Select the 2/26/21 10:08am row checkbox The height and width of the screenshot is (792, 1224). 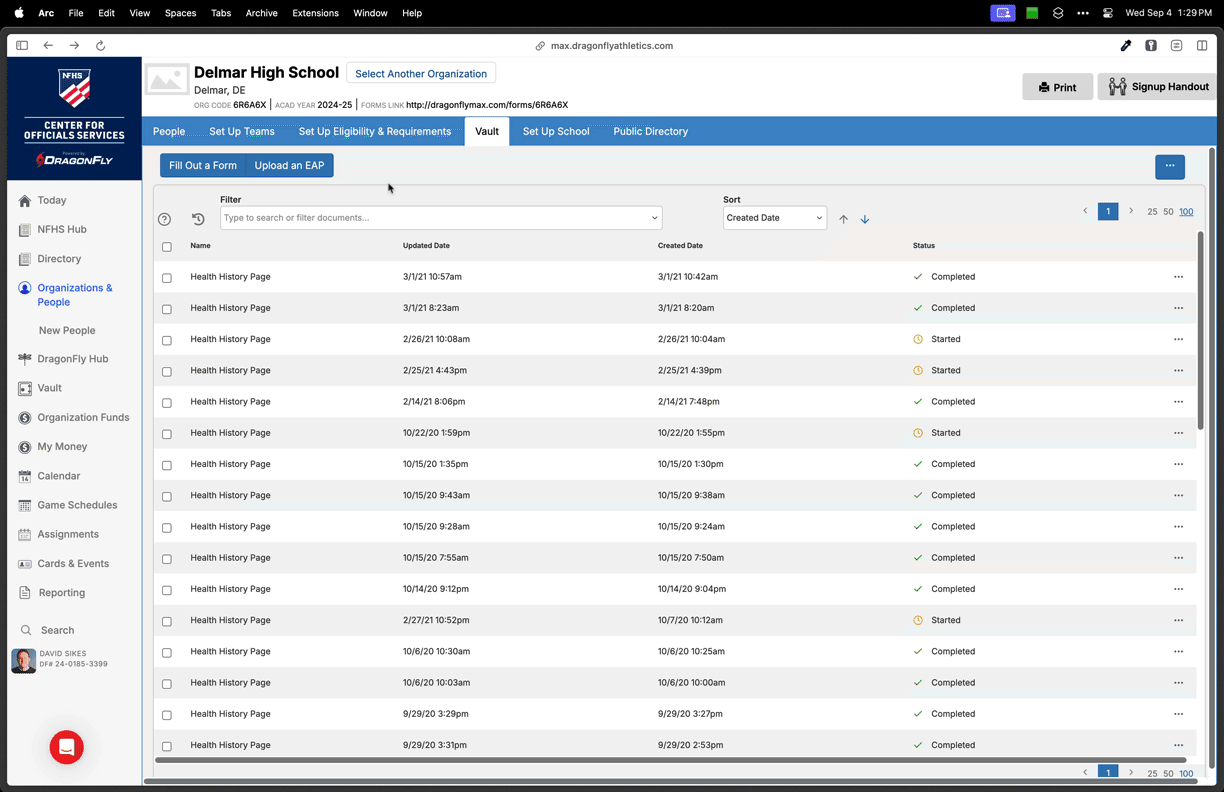[167, 340]
